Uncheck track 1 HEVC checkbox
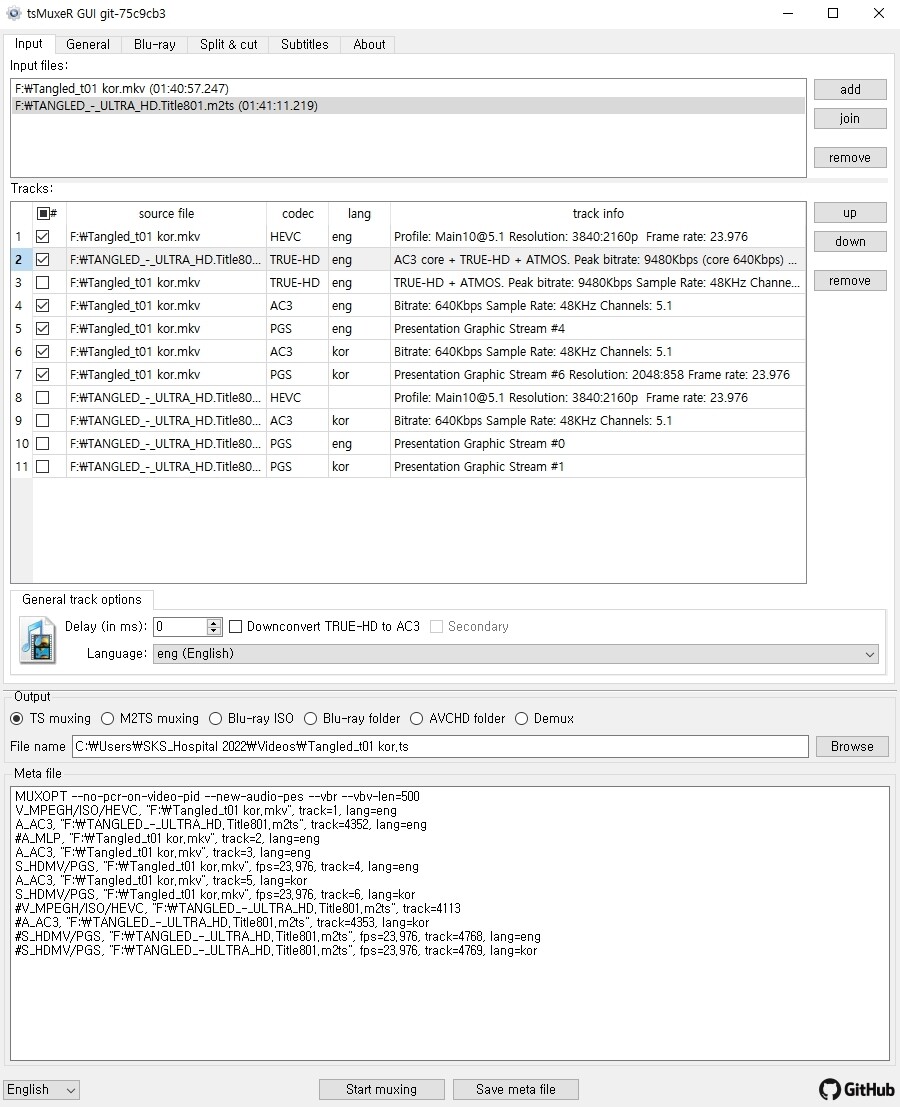The height and width of the screenshot is (1107, 900). (42, 237)
